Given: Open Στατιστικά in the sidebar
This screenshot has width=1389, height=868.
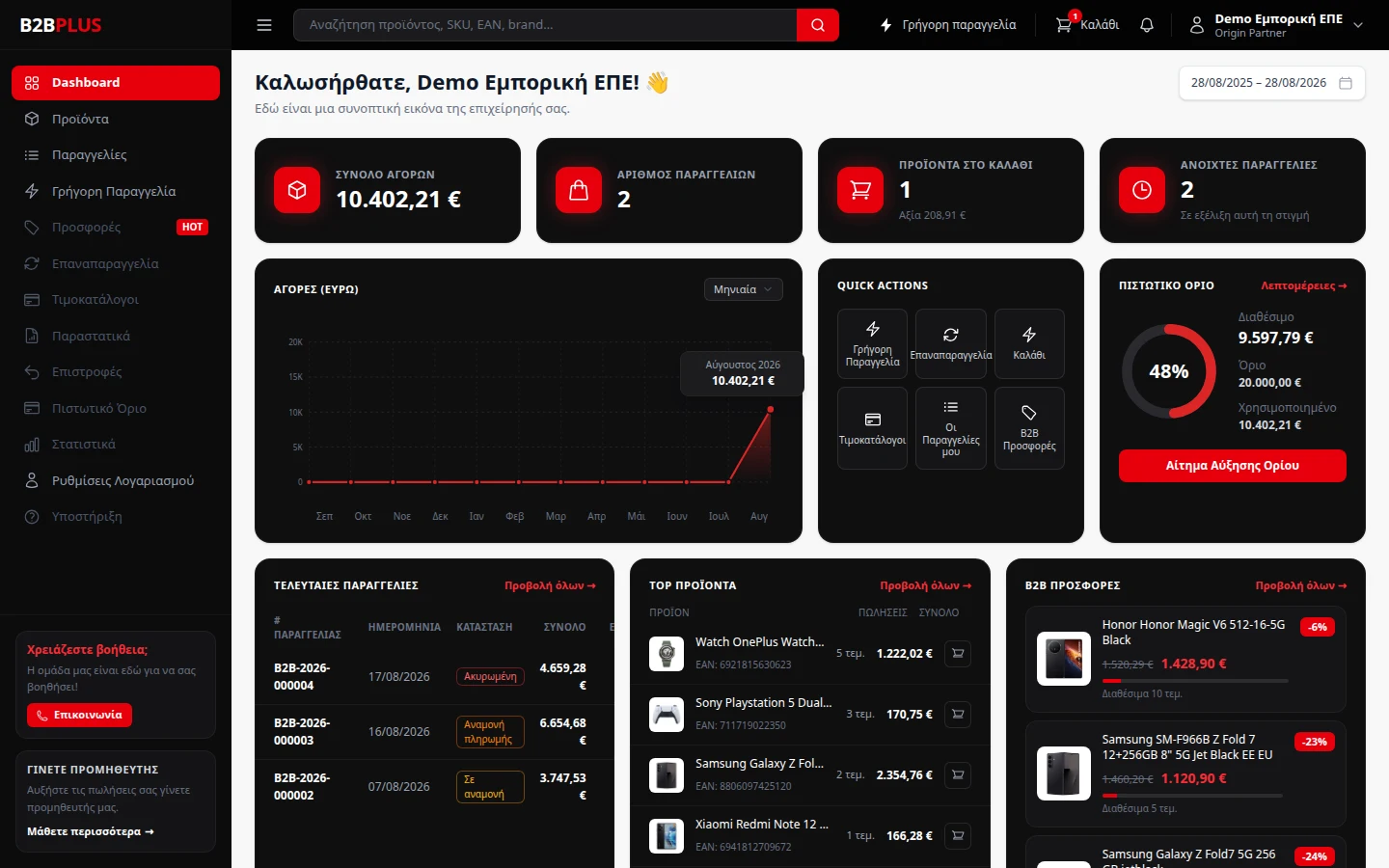Looking at the screenshot, I should coord(116,445).
